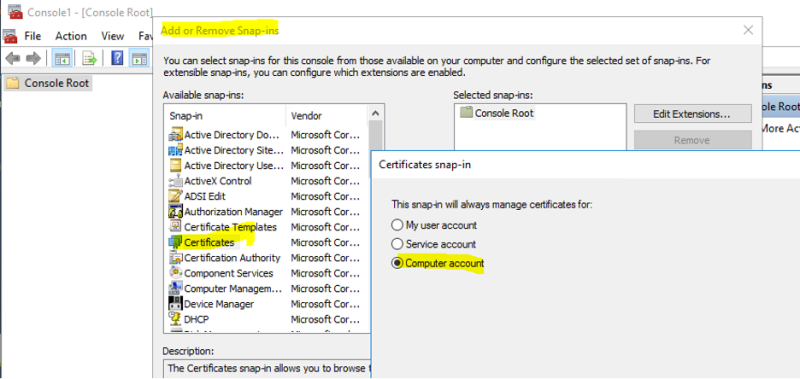Screen dimensions: 800x379
Task: Click the Console Root icon in Selected snap-ins
Action: coord(466,113)
